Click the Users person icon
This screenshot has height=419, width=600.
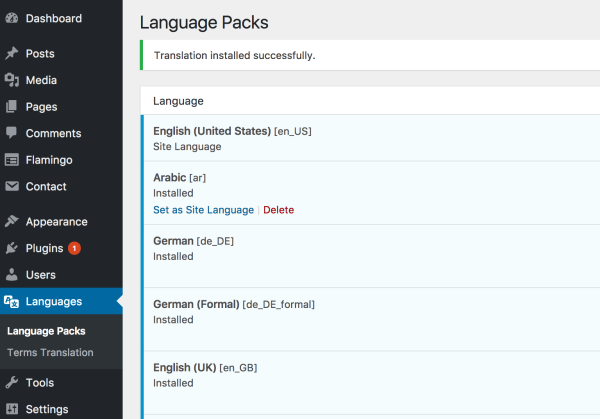click(12, 275)
